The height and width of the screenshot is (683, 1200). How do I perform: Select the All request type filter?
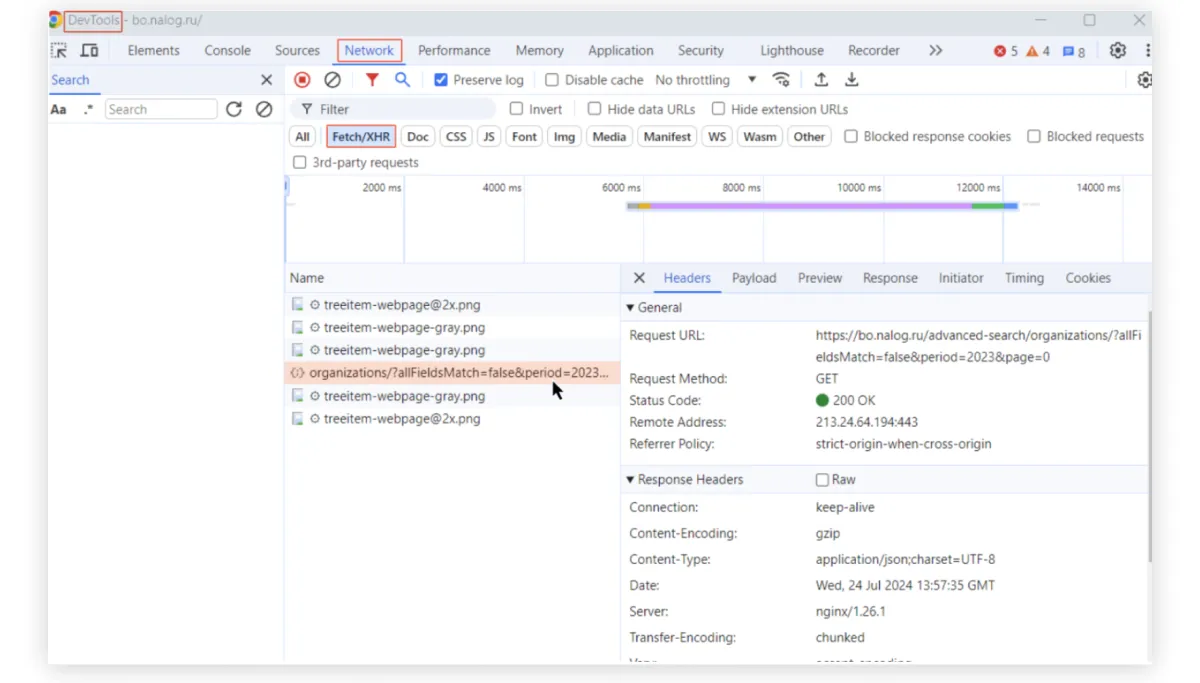pos(302,137)
